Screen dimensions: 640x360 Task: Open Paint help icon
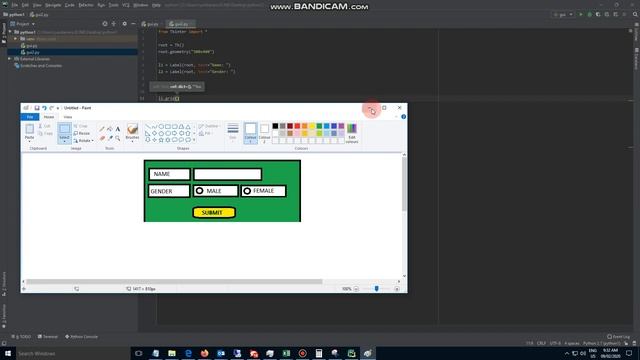coord(403,117)
